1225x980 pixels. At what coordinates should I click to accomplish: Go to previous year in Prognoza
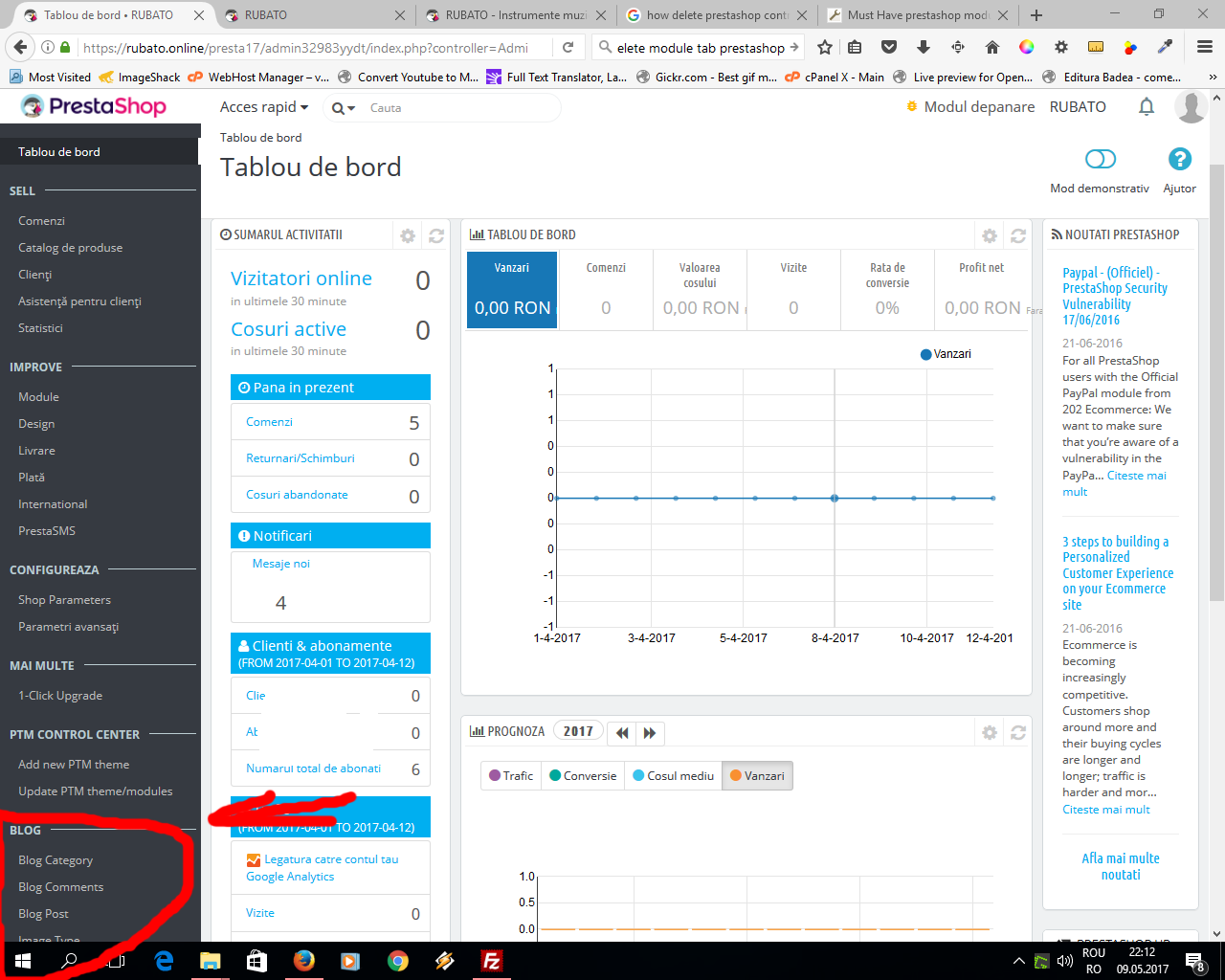click(622, 732)
